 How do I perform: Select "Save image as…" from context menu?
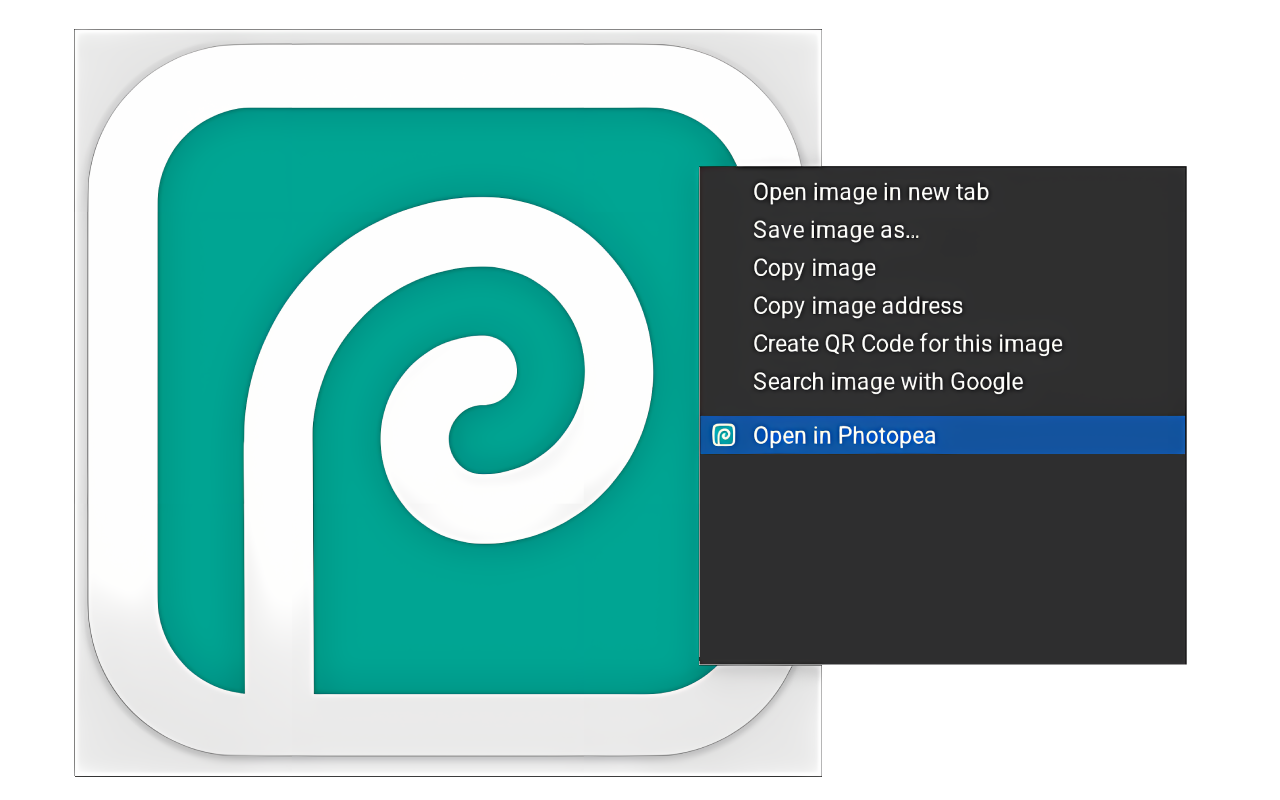tap(942, 230)
